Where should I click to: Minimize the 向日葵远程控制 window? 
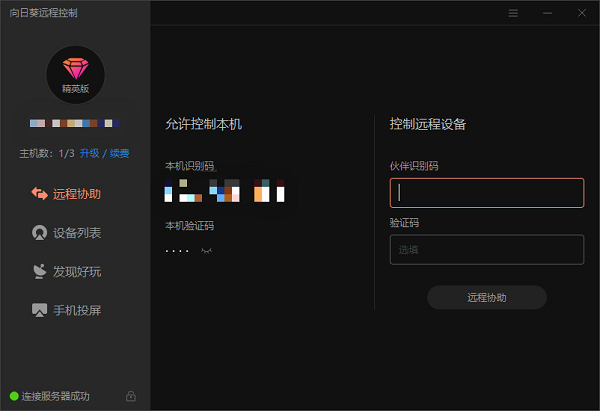click(x=547, y=13)
